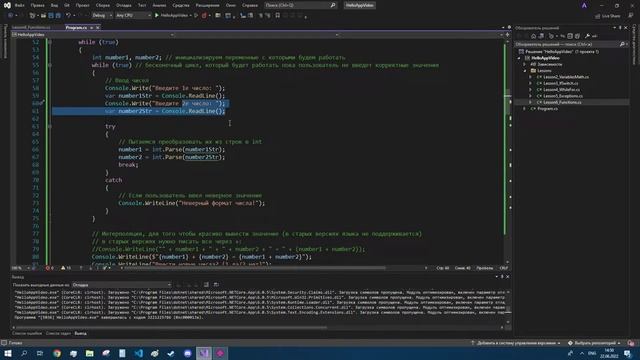Open File Explorer from the taskbar

pos(89,353)
